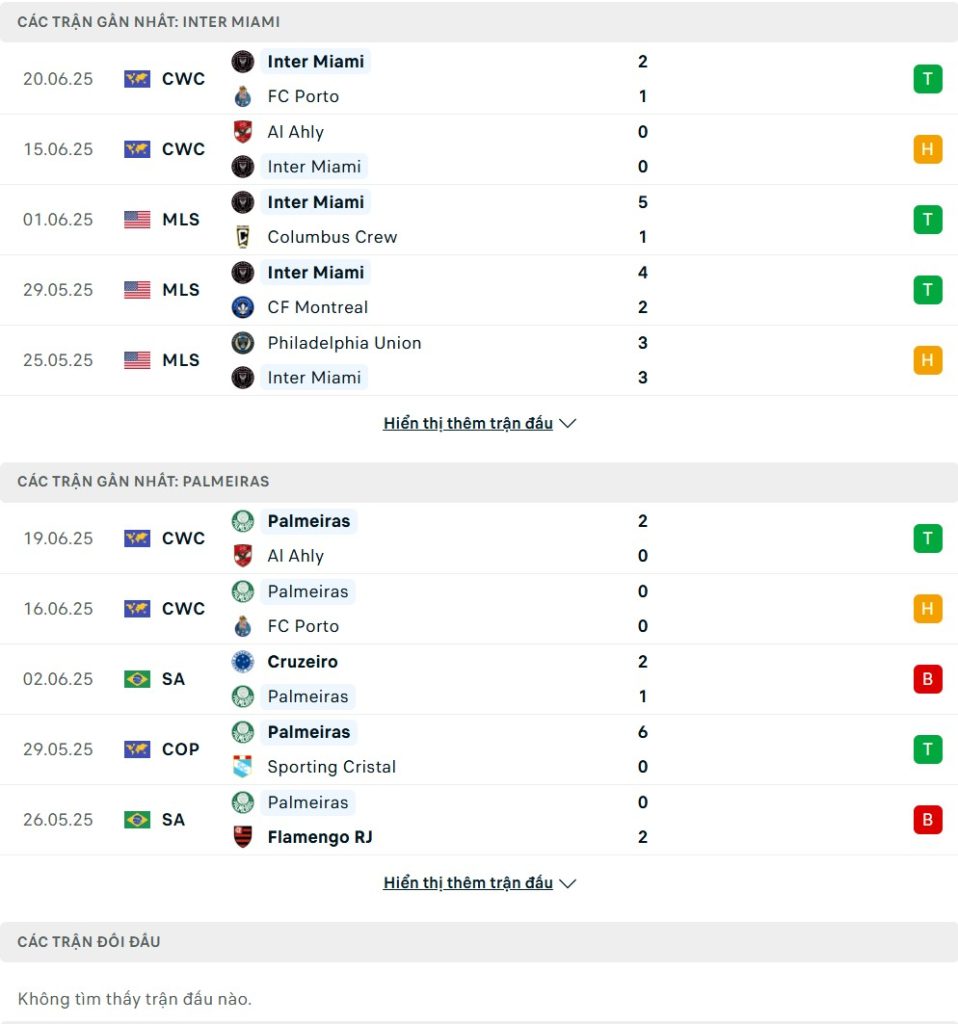Select the highlighted Palmeiras label in the Sporting Cristal match
This screenshot has width=958, height=1024.
coord(308,732)
